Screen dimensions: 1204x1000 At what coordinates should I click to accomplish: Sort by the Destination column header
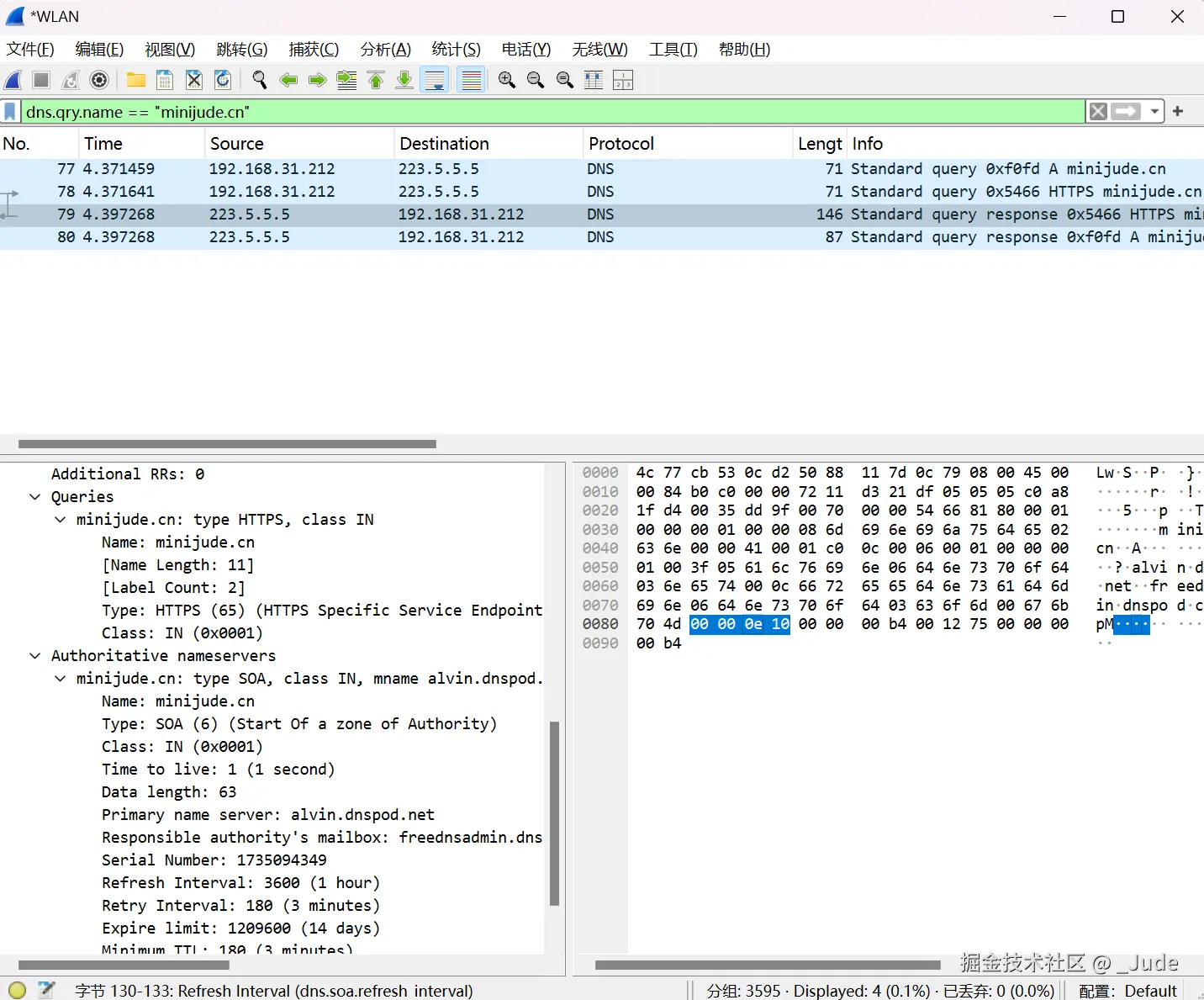coord(488,143)
